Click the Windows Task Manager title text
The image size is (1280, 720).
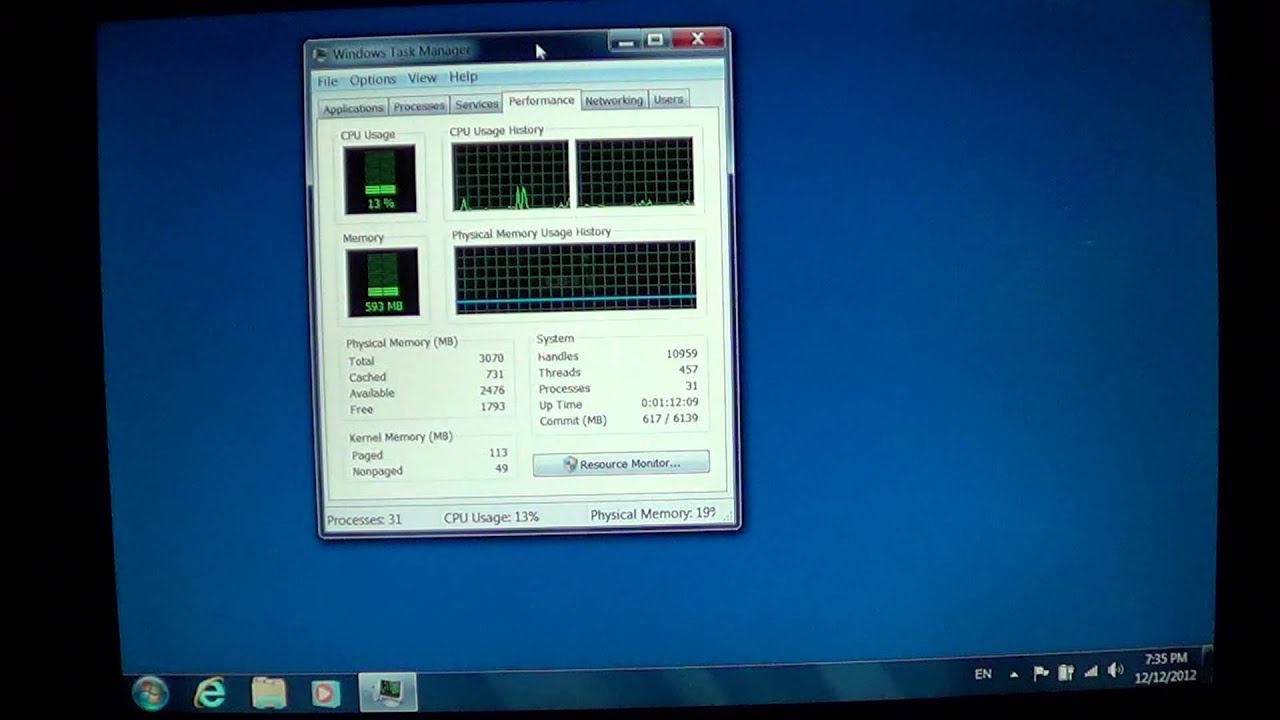pyautogui.click(x=401, y=52)
